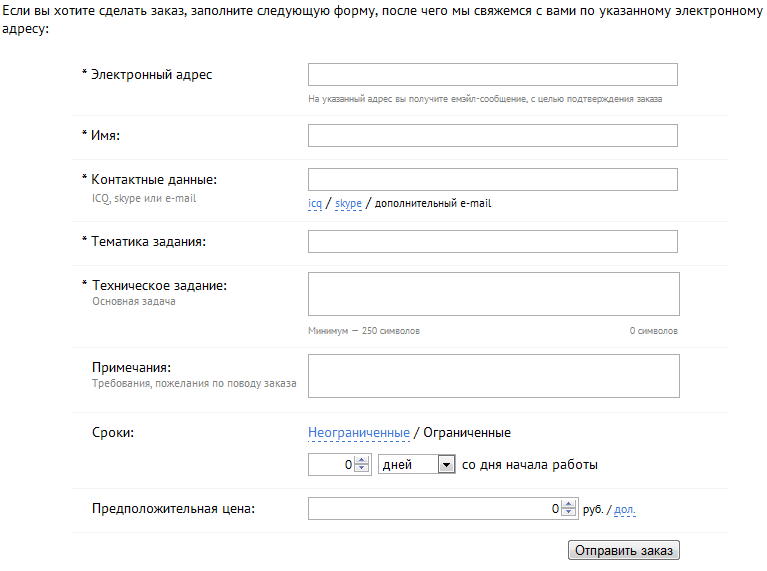Focus the Имя text field
Image resolution: width=767 pixels, height=571 pixels.
coord(492,136)
